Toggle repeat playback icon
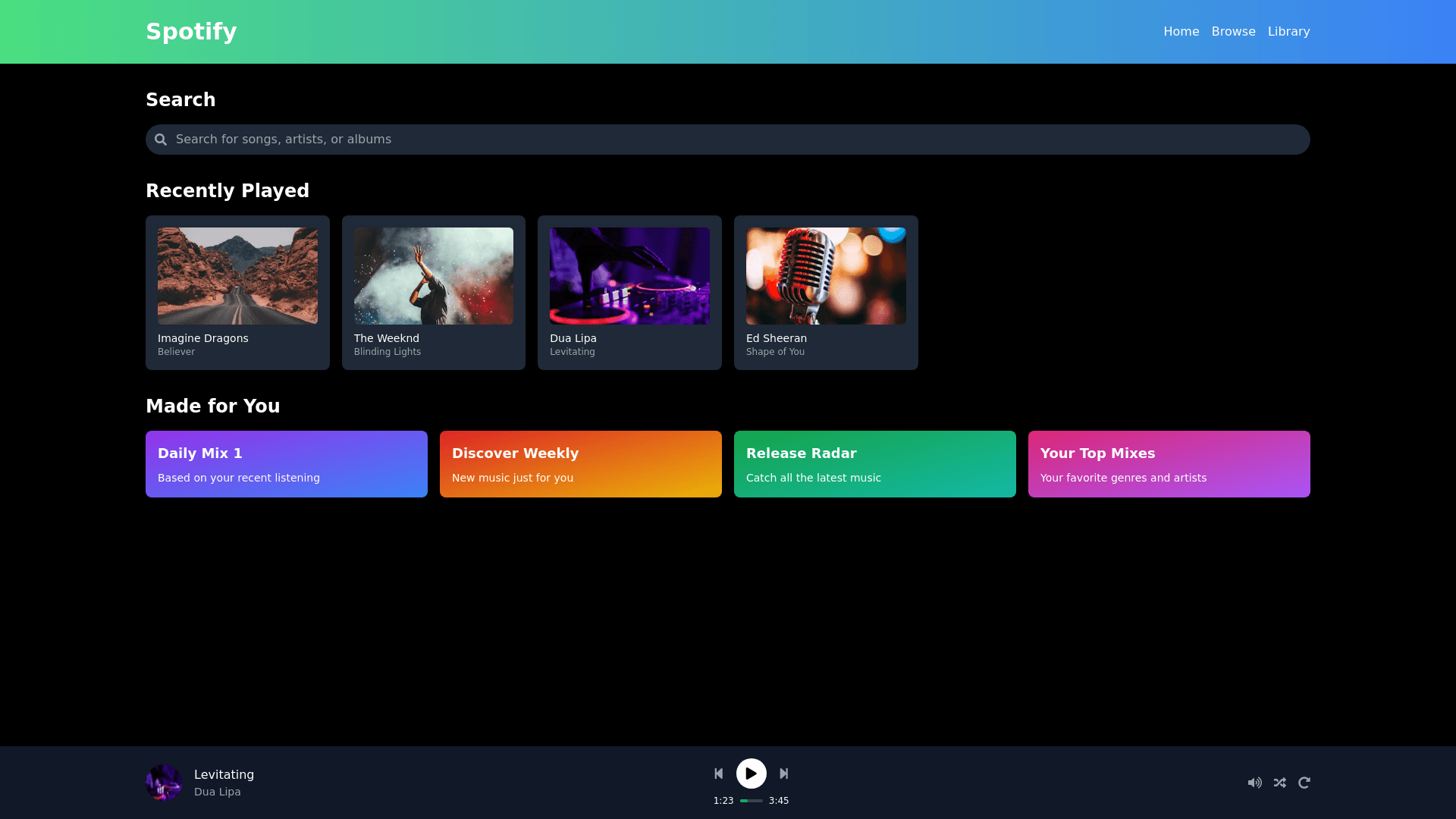Viewport: 1456px width, 819px height. 1304,783
